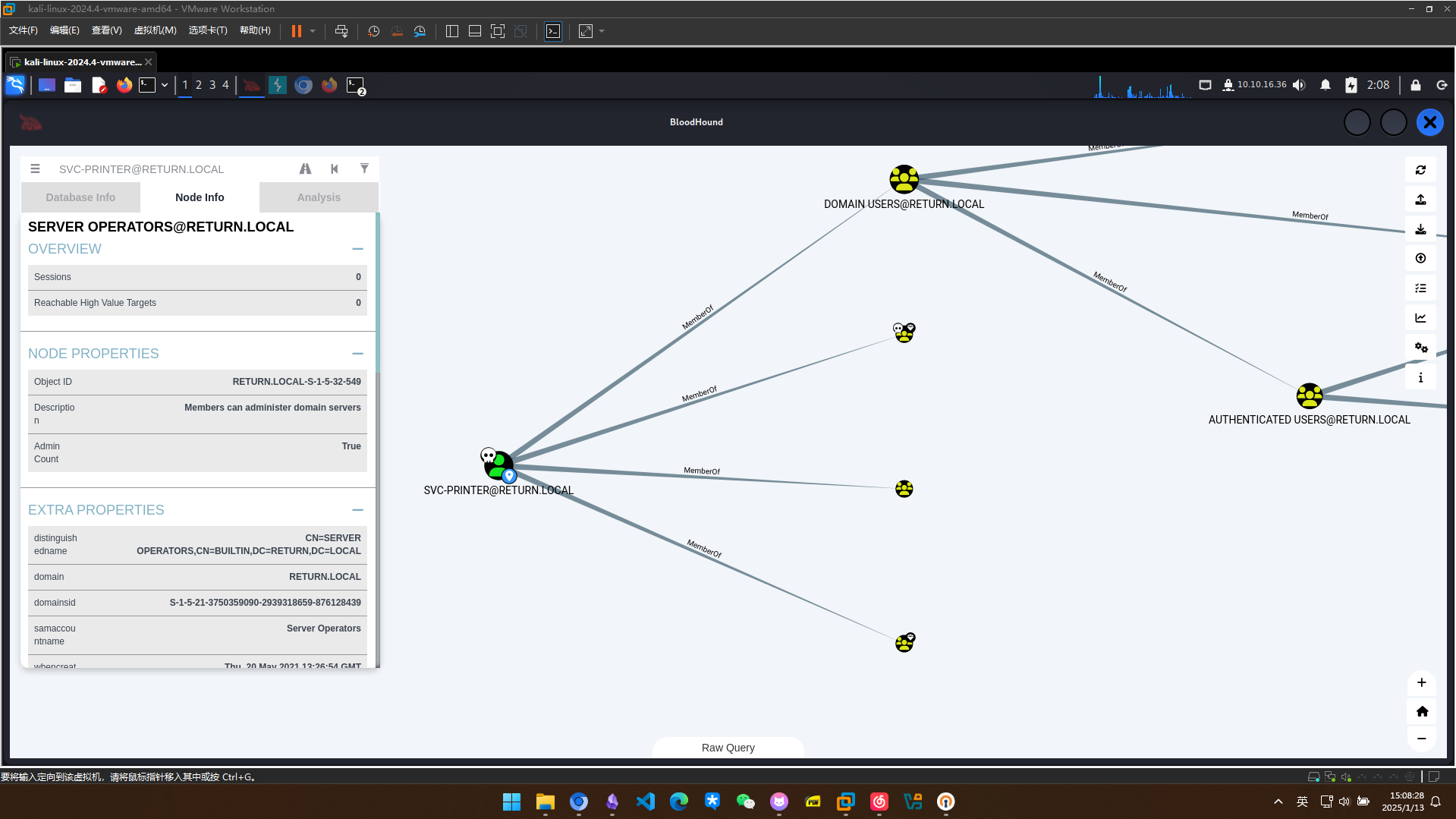This screenshot has width=1456, height=819.
Task: Switch to the Analysis tab
Action: [319, 197]
